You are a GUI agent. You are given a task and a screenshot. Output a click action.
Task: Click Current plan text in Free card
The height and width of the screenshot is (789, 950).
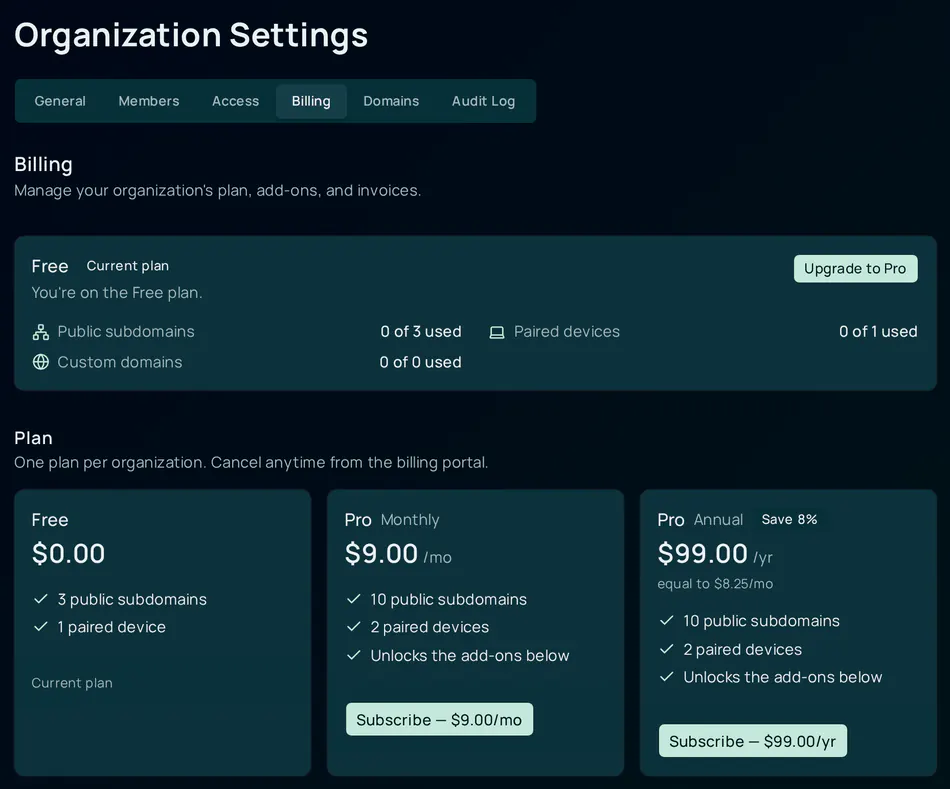(72, 683)
